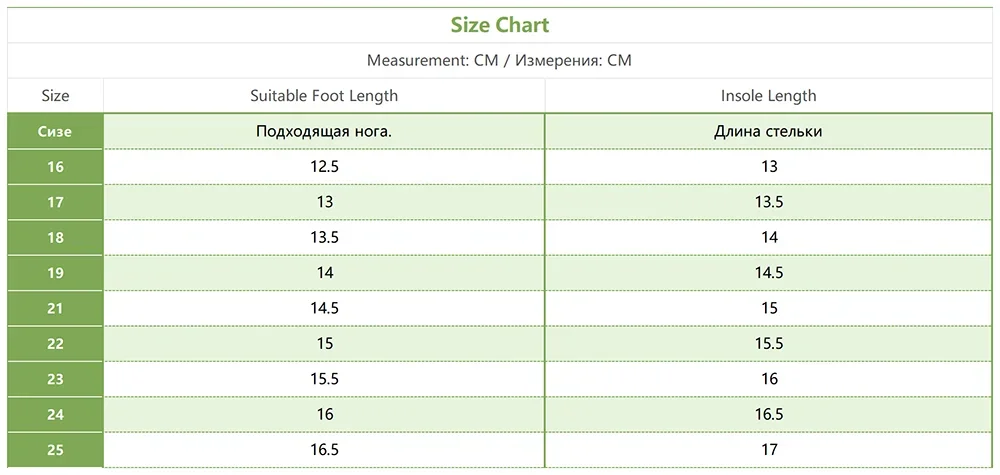
Task: Select the Suitable Foot Length column header
Action: 324,96
